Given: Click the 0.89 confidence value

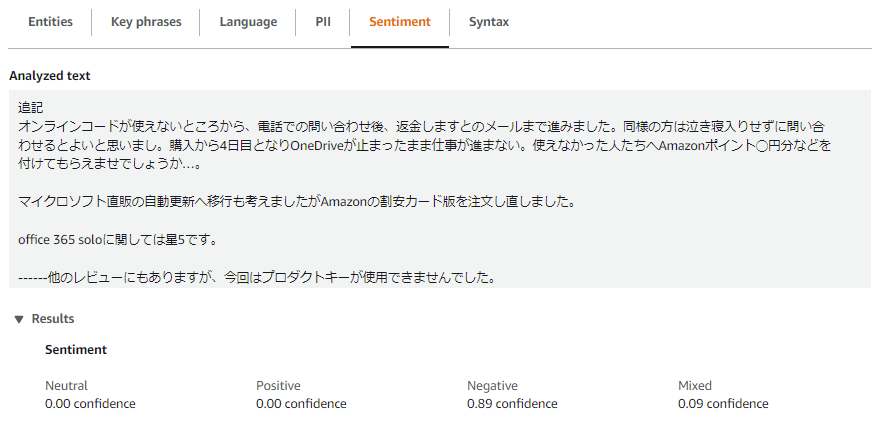Looking at the screenshot, I should pos(512,404).
